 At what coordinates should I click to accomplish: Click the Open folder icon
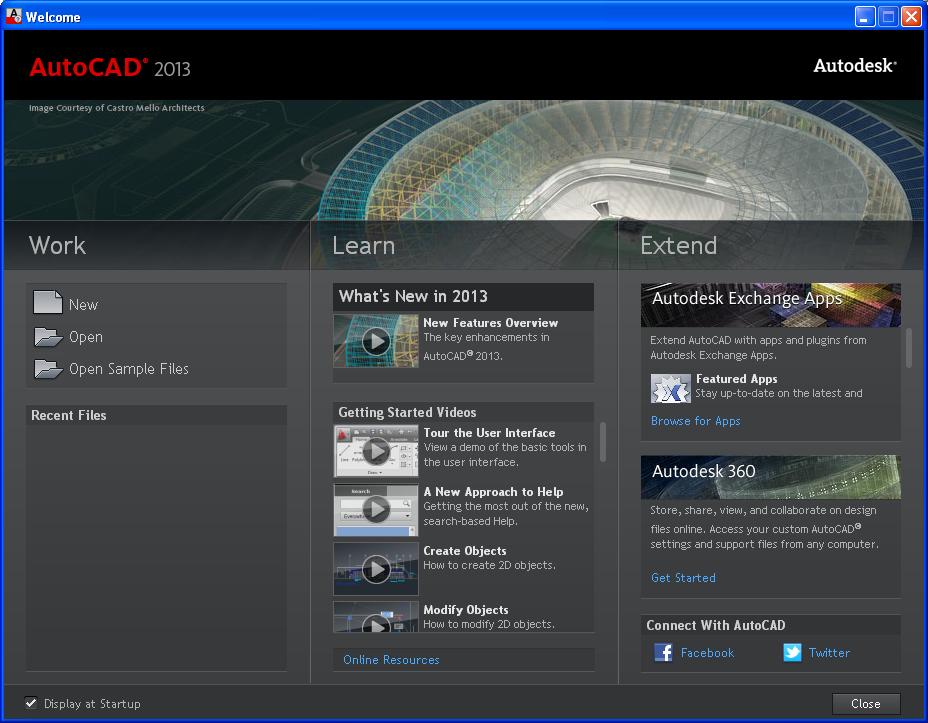48,337
